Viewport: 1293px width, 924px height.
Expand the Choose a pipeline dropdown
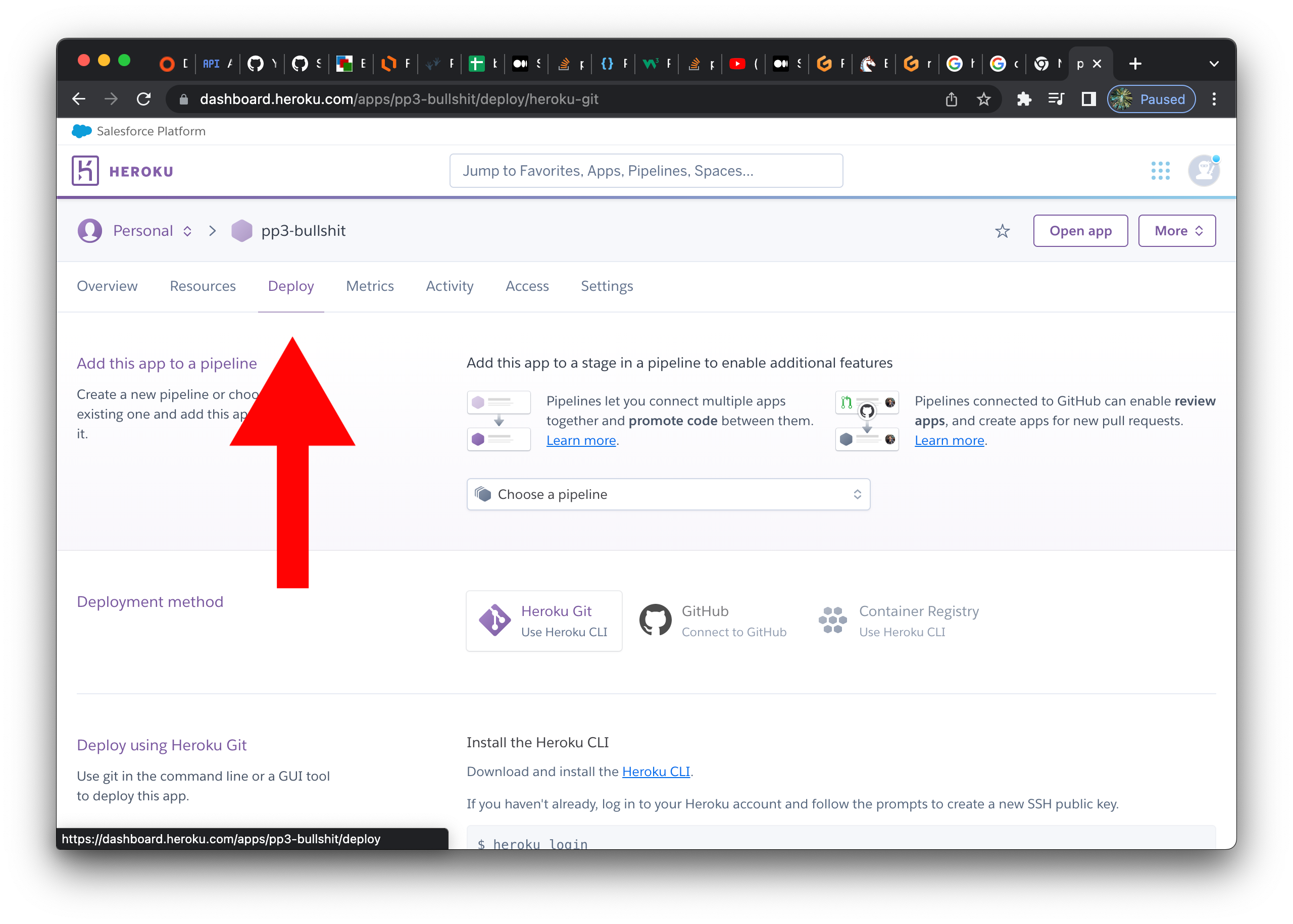(668, 494)
